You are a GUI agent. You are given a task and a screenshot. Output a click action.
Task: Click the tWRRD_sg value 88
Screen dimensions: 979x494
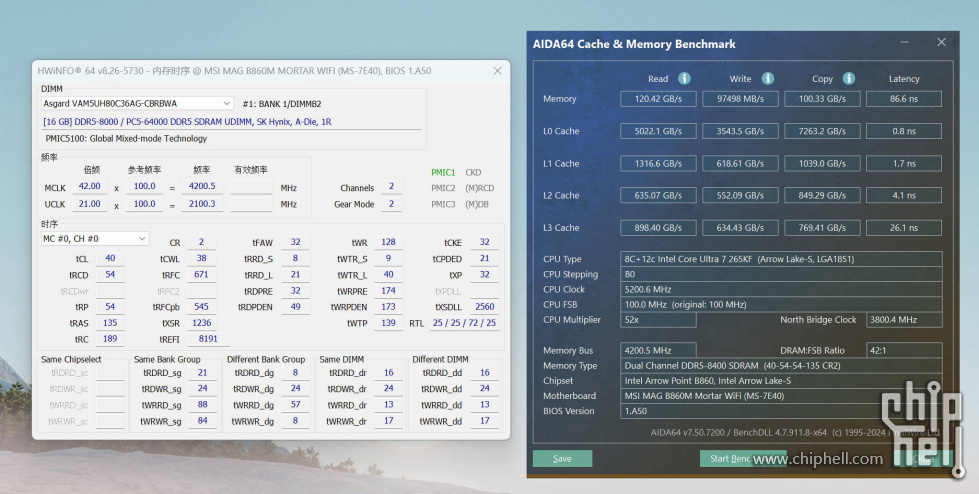202,405
